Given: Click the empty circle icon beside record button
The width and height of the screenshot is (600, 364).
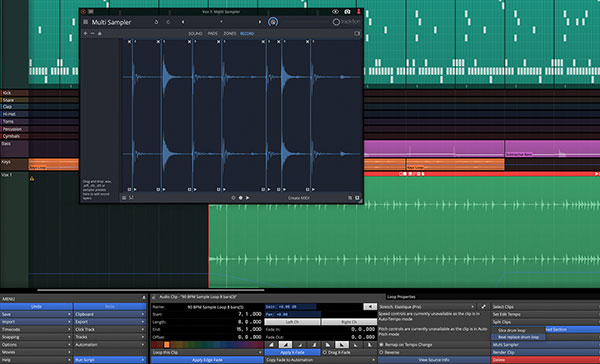Looking at the screenshot, I should [x=233, y=198].
